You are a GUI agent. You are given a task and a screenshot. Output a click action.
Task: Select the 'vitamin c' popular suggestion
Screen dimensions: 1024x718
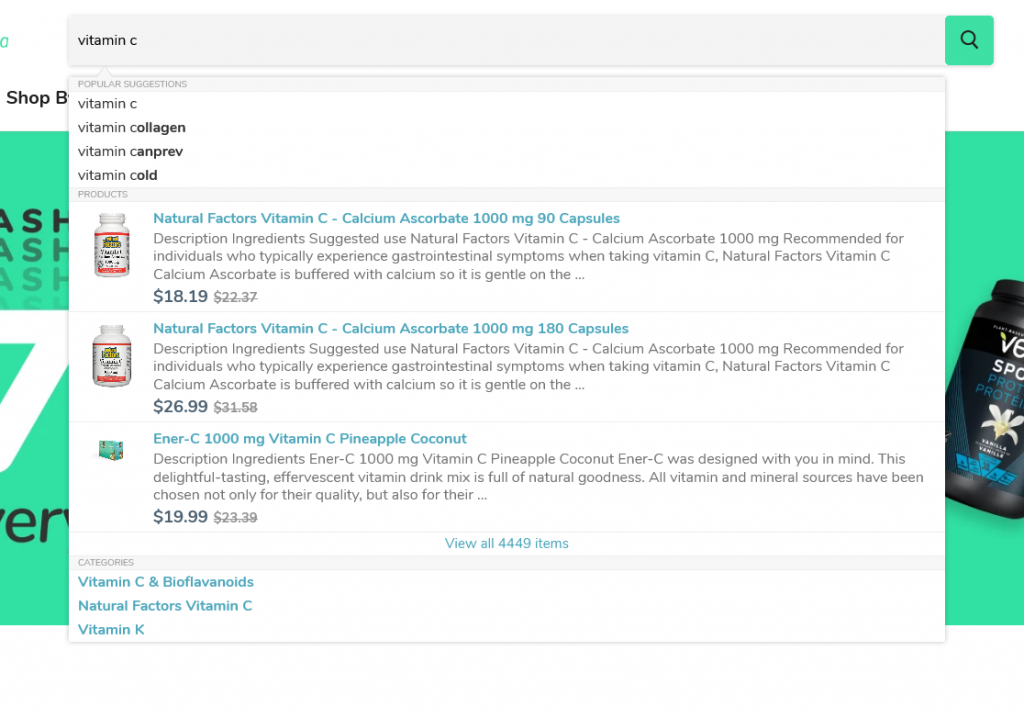point(107,104)
